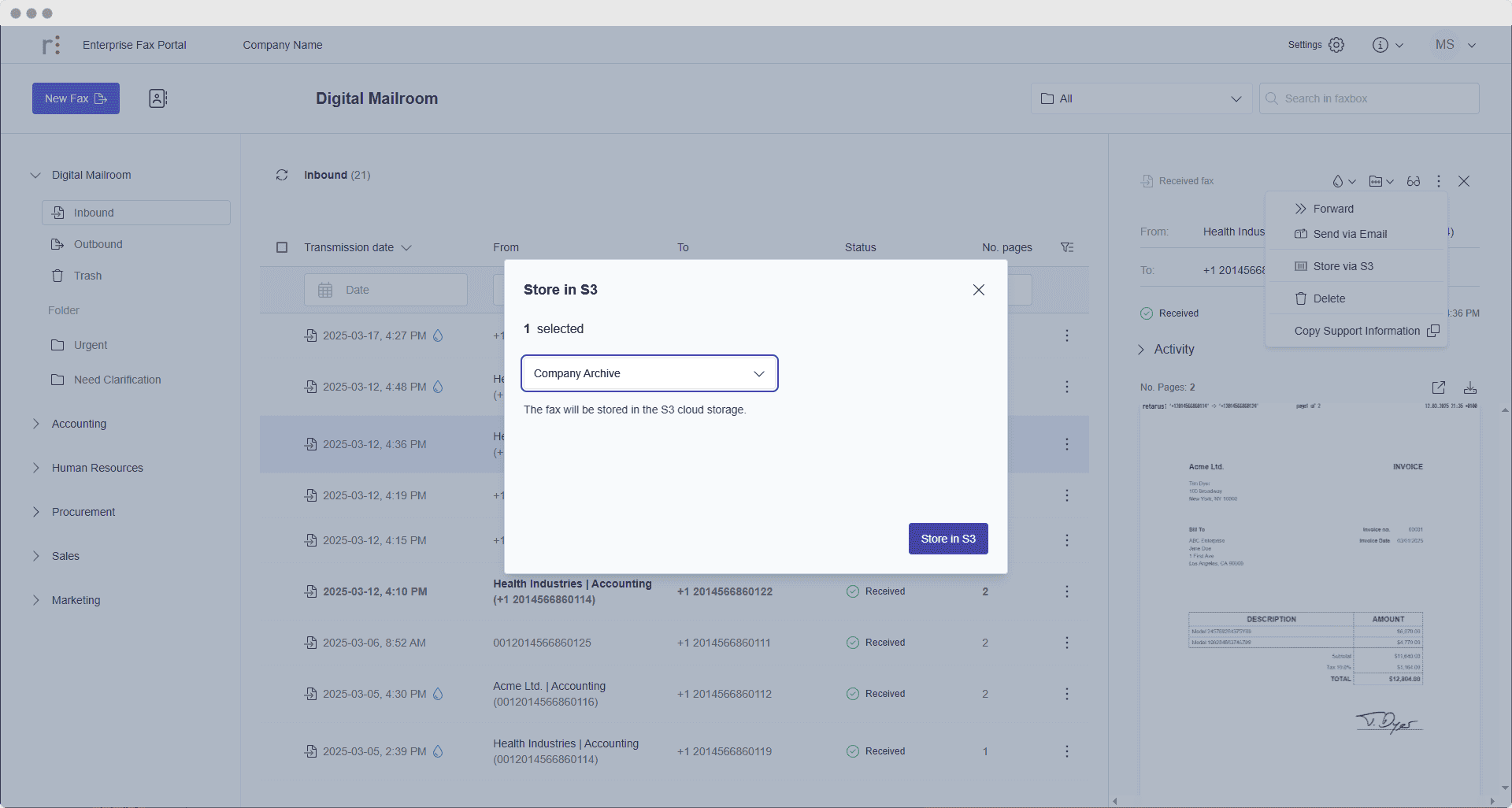This screenshot has height=808, width=1512.
Task: Expand the Accounting folder tree
Action: [x=35, y=424]
